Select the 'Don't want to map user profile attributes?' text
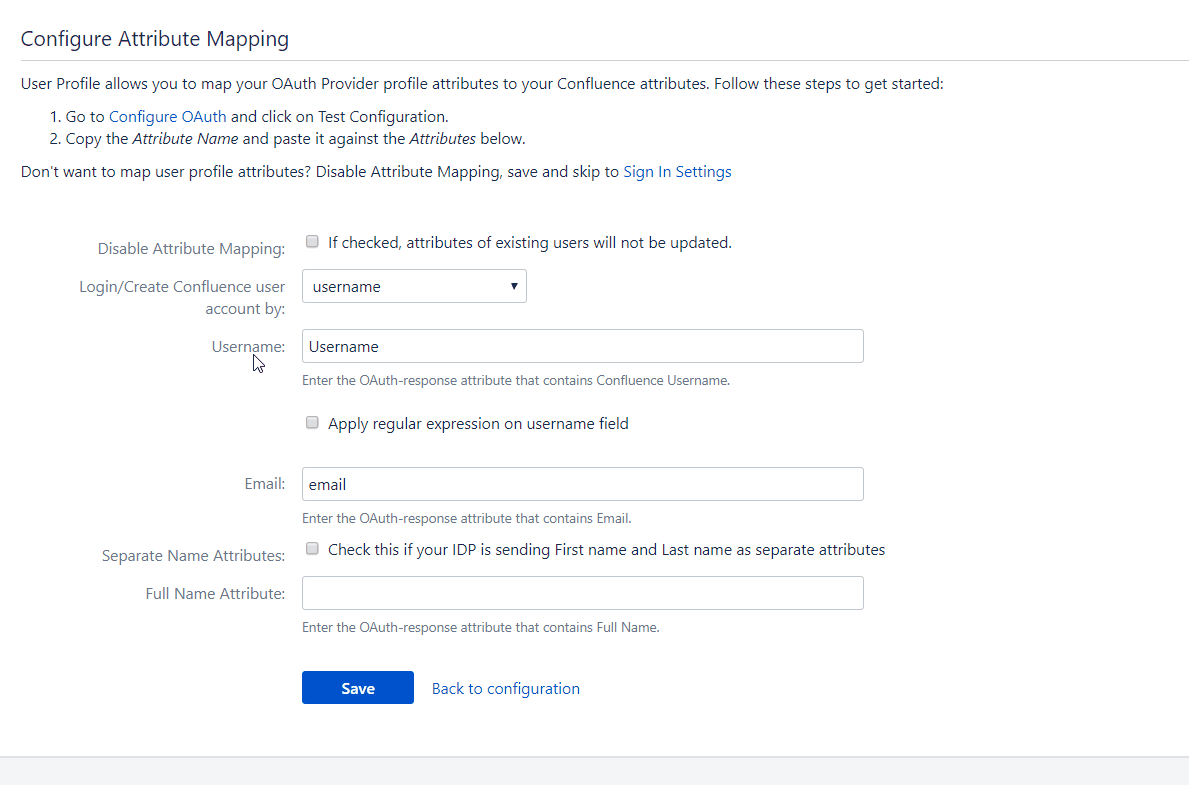 (166, 172)
